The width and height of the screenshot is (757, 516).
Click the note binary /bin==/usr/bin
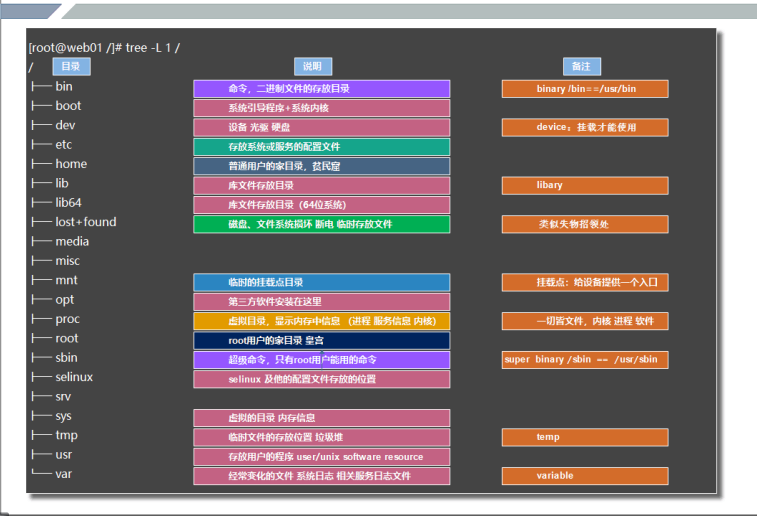click(585, 89)
